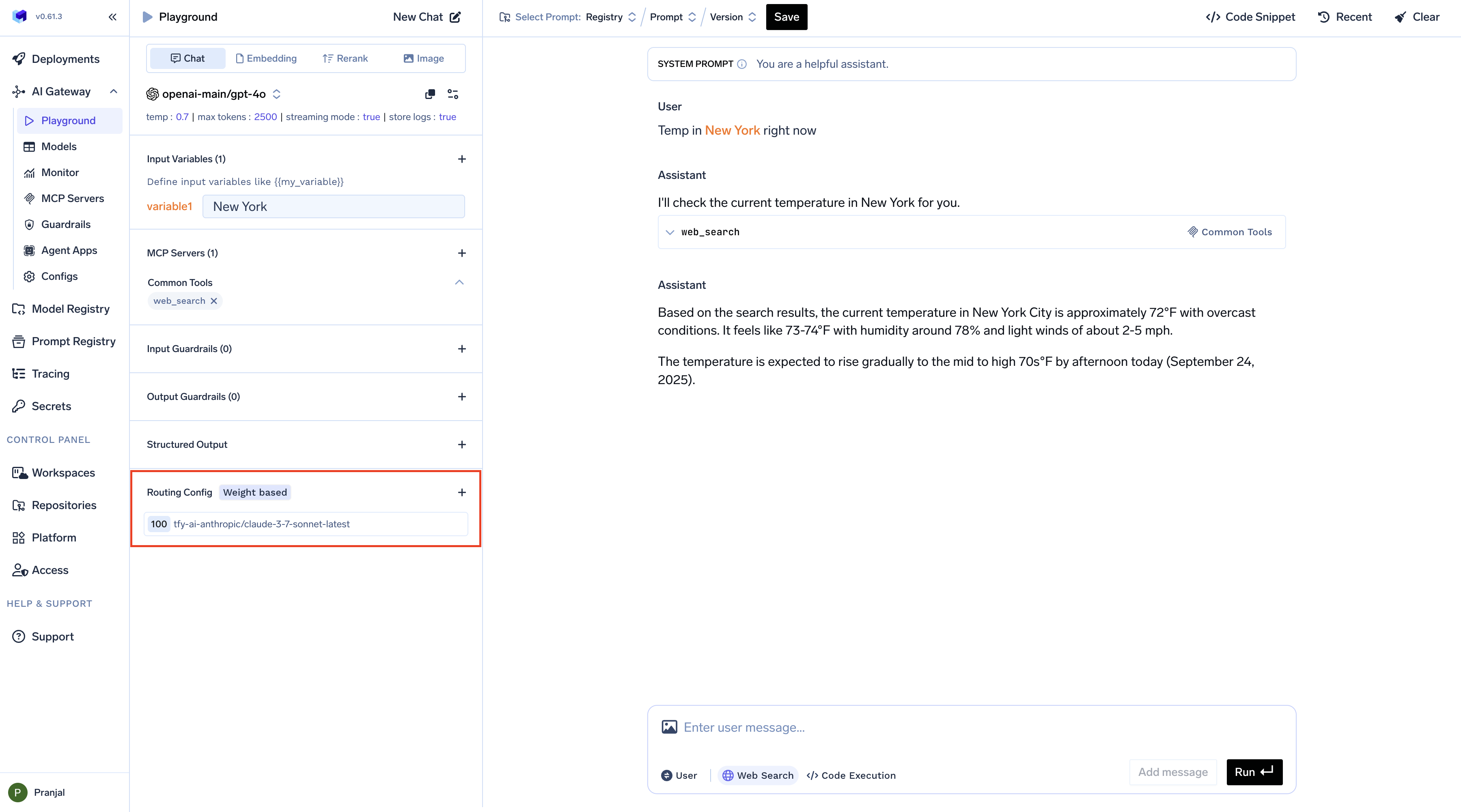Attach image via picture icon in message box

pos(669,727)
